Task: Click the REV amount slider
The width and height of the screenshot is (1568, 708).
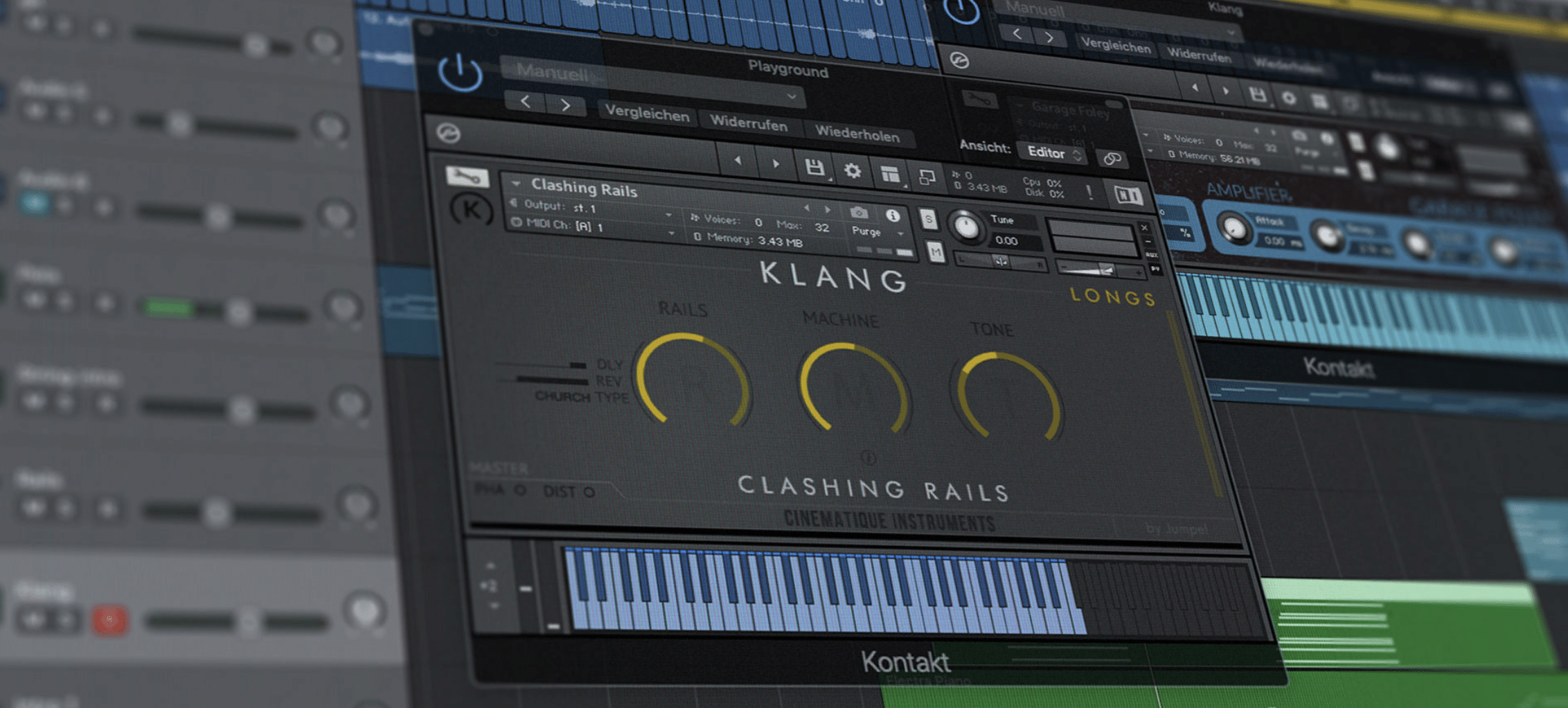Action: 543,380
